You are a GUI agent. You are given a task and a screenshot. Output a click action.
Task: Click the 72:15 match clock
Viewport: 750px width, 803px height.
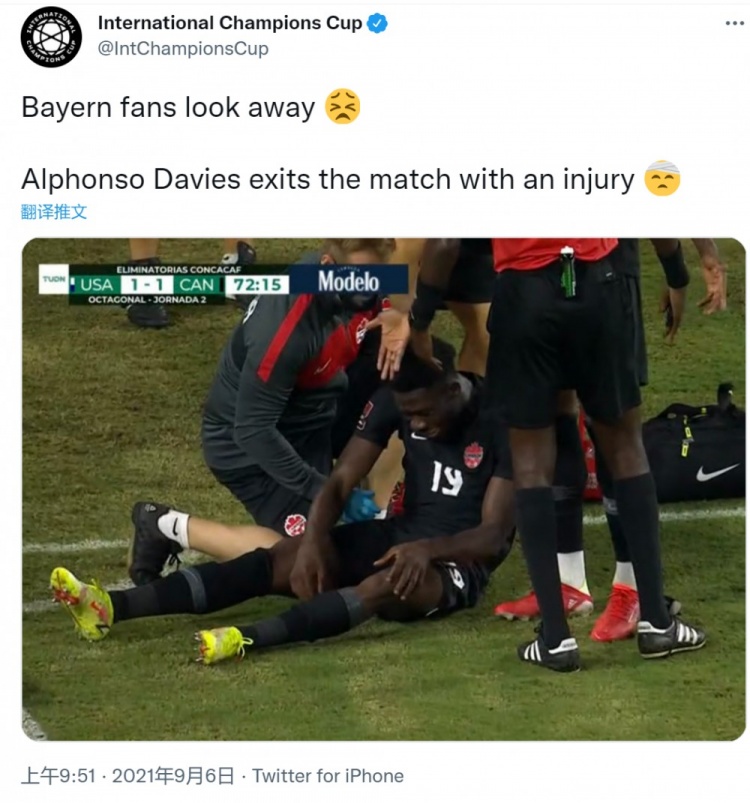tap(258, 284)
